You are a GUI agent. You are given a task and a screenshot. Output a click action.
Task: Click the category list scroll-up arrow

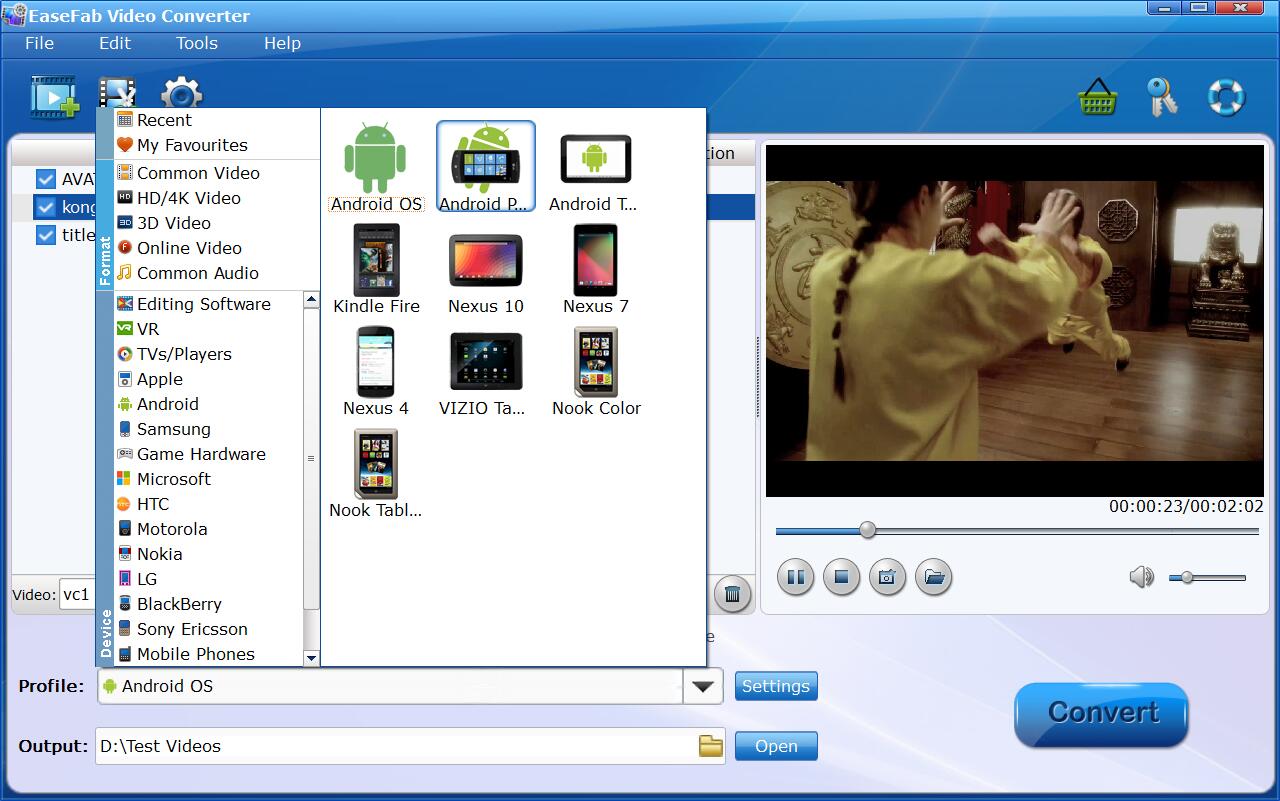pos(311,300)
